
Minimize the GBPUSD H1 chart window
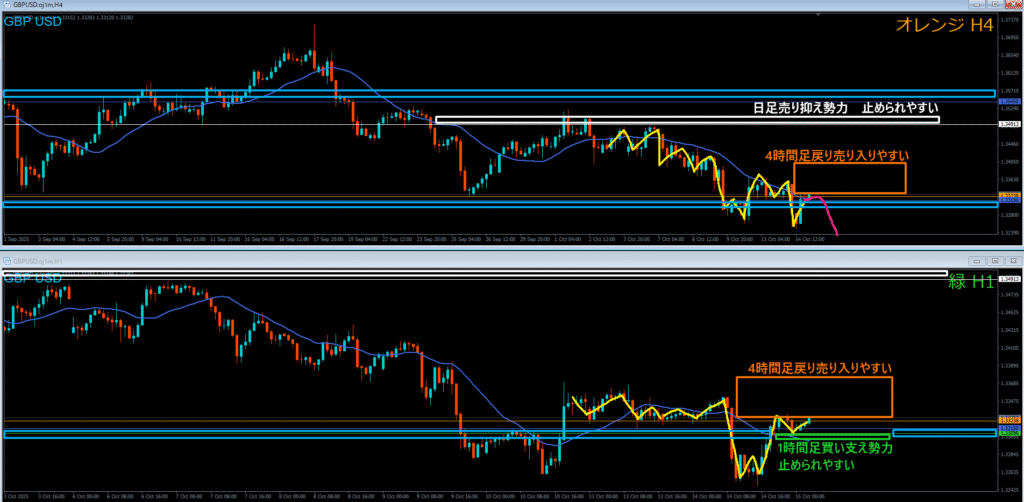(978, 260)
